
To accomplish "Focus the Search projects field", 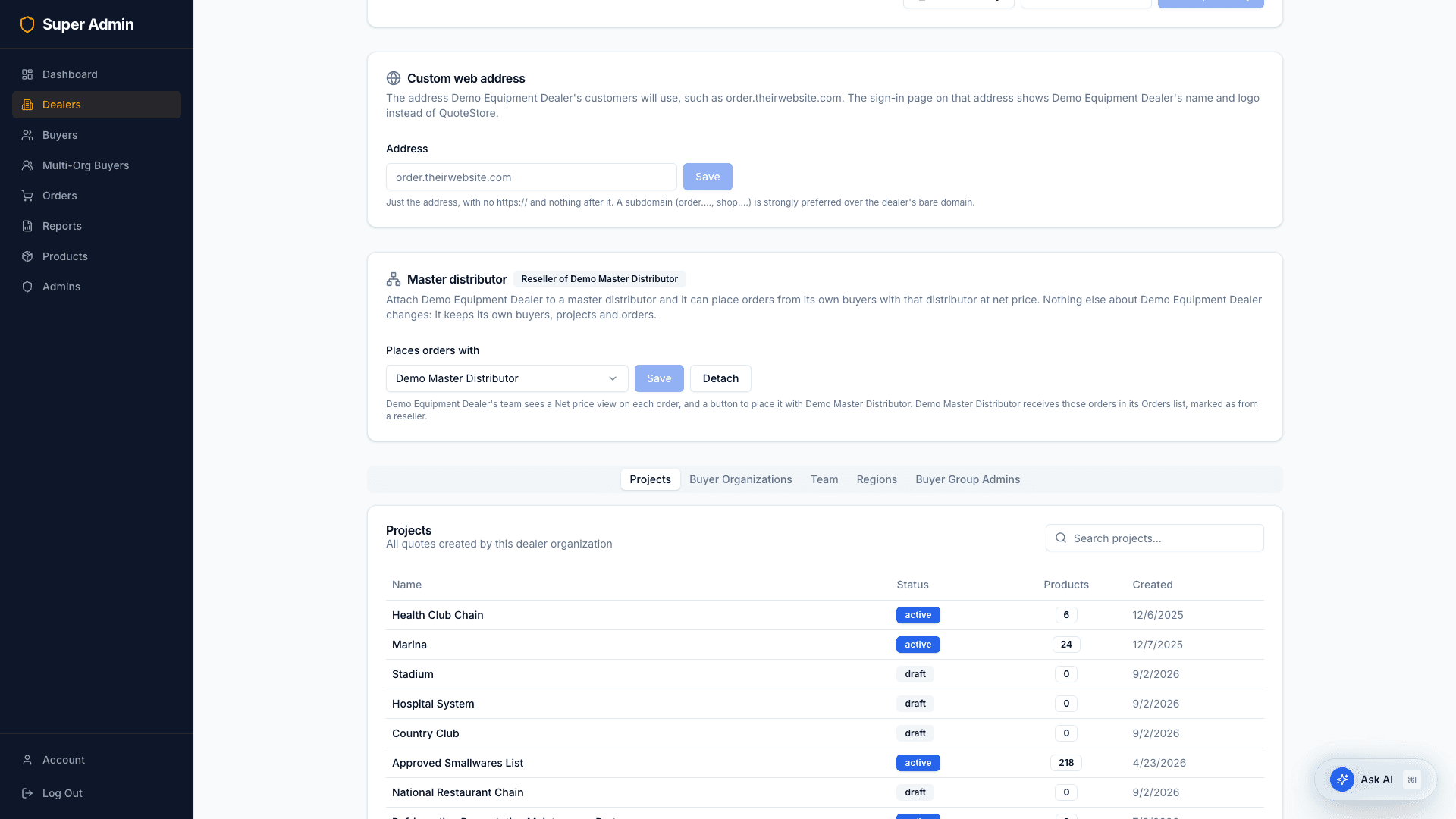I will 1154,538.
